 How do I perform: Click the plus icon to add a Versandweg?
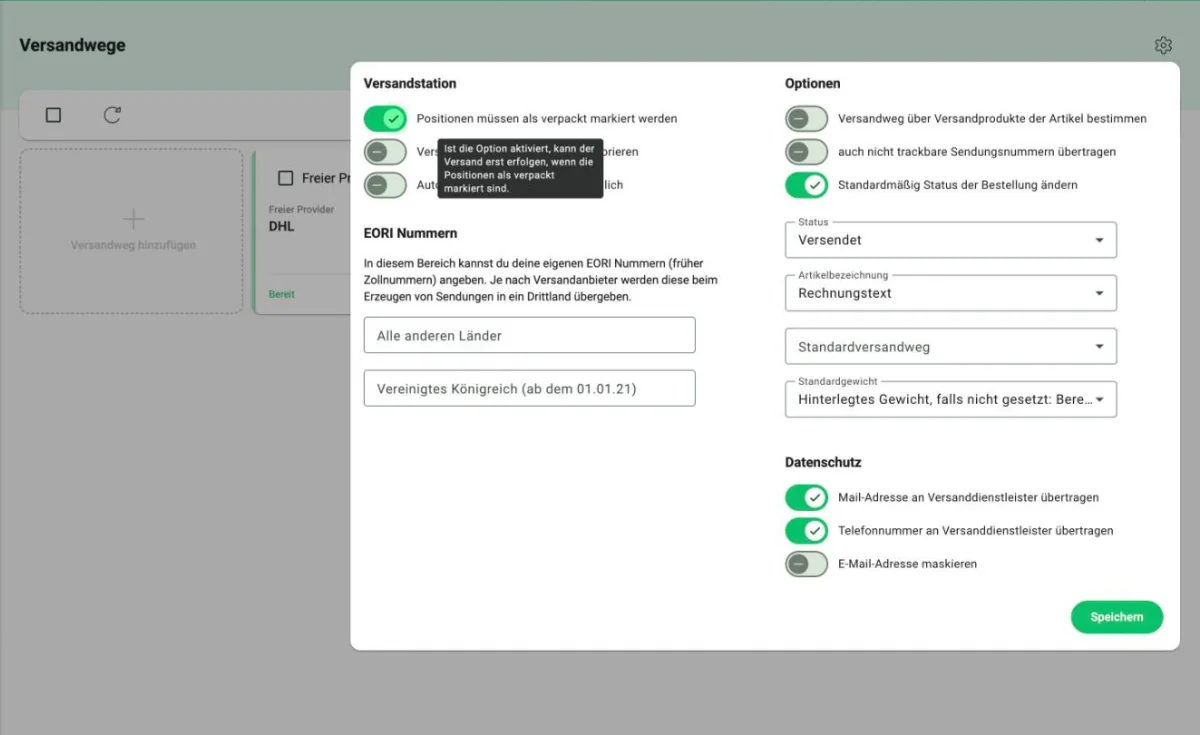(133, 219)
